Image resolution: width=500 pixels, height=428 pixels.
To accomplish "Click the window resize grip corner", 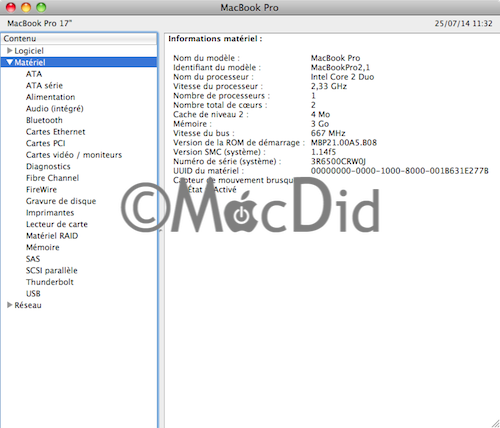I will 495,423.
